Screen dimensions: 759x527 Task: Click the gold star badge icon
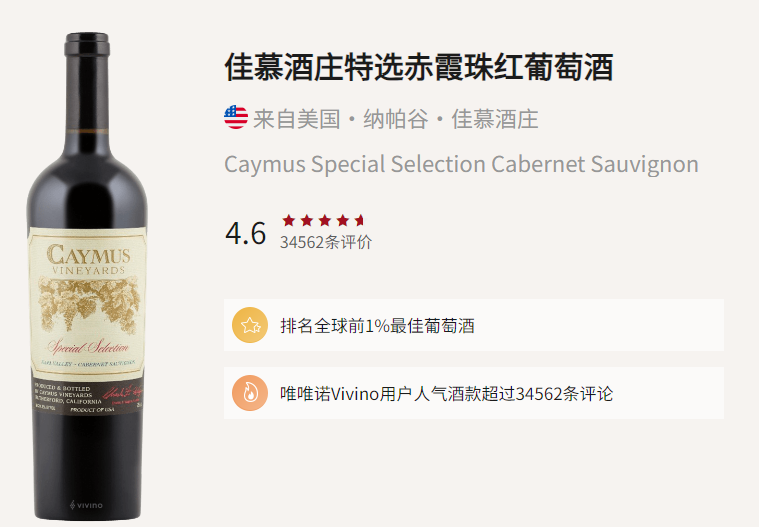pyautogui.click(x=250, y=325)
